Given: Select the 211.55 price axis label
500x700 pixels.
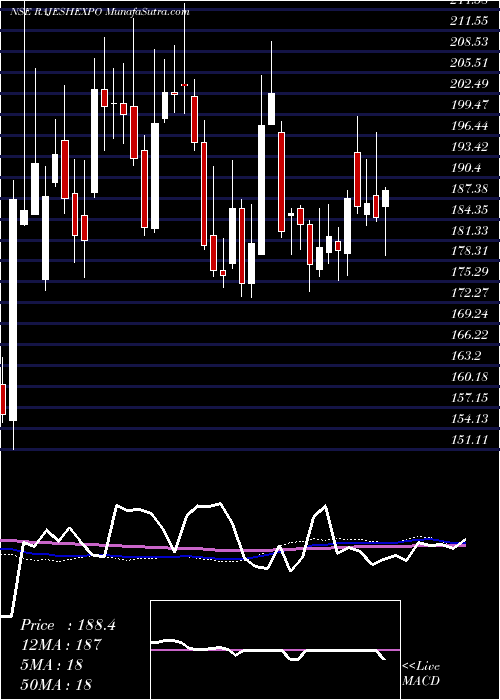Looking at the screenshot, I should 468,21.
